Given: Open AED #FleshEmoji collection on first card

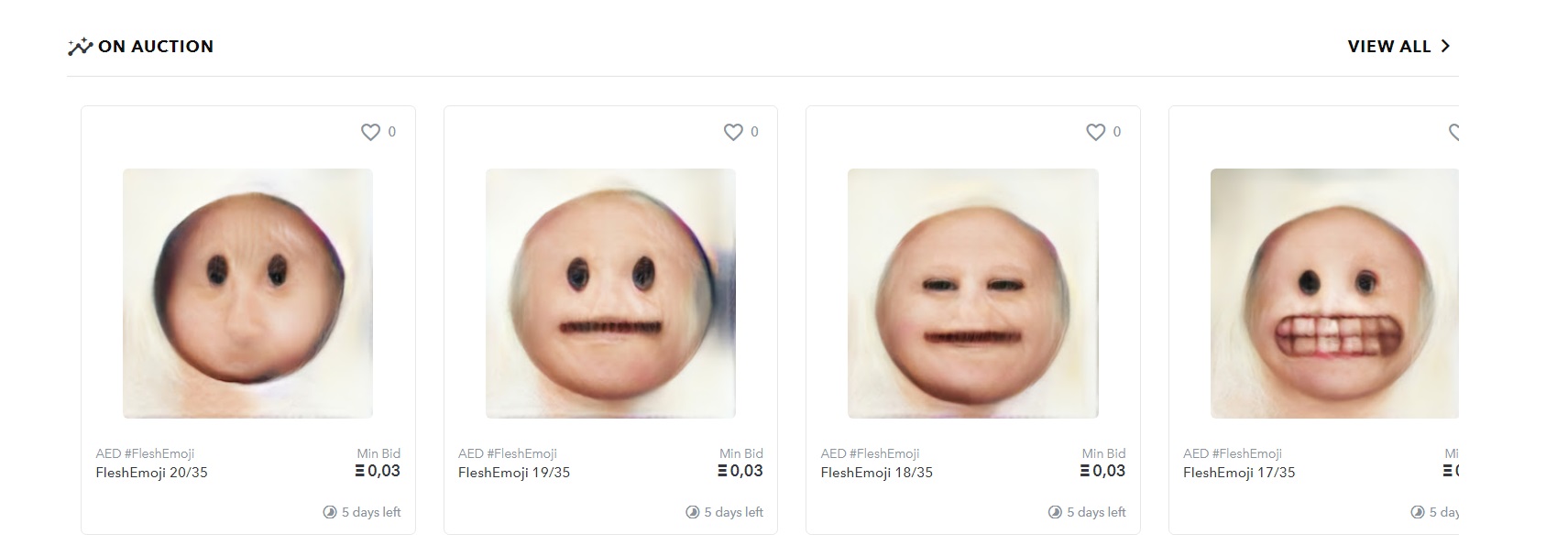Looking at the screenshot, I should [145, 453].
